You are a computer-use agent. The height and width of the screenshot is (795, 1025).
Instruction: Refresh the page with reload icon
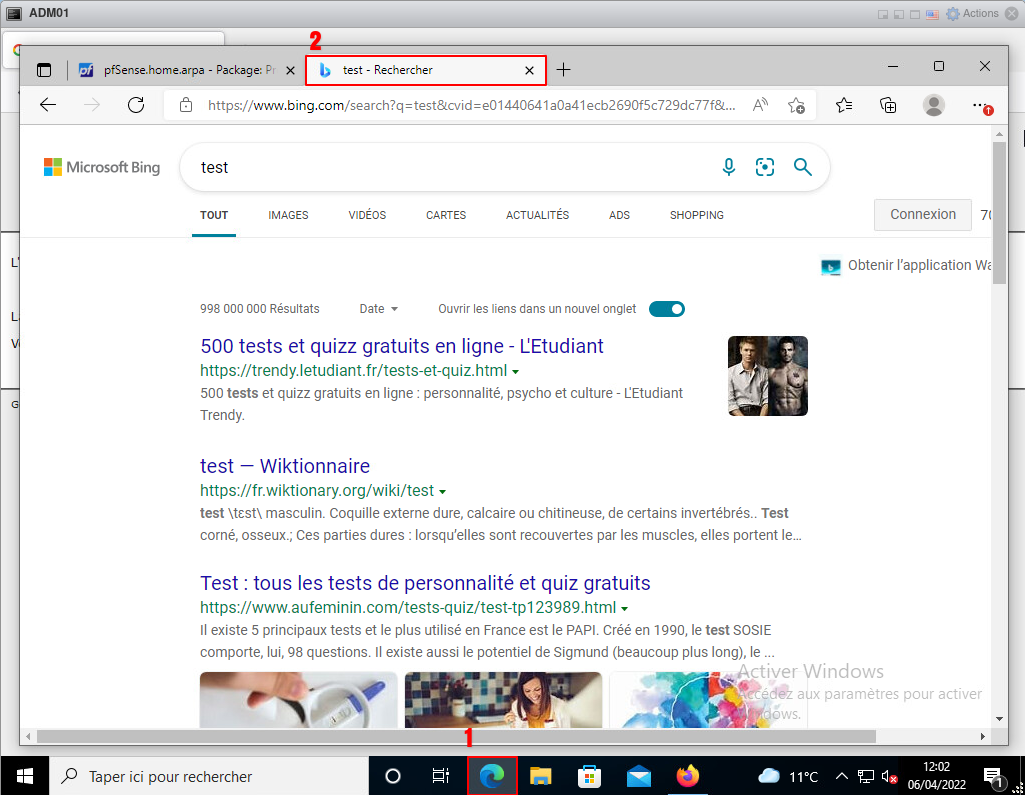[136, 105]
